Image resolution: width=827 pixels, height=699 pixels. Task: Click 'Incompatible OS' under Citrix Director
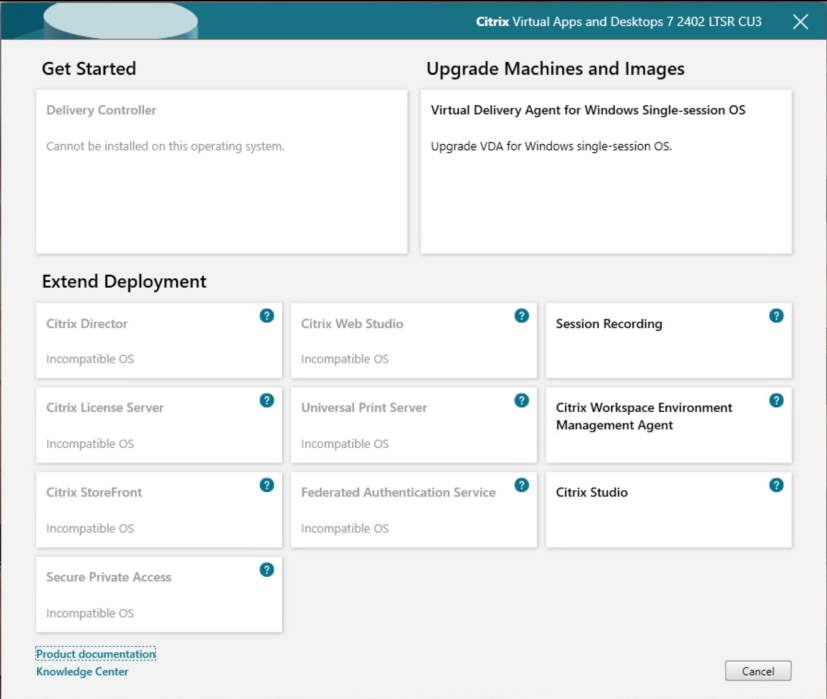click(90, 359)
